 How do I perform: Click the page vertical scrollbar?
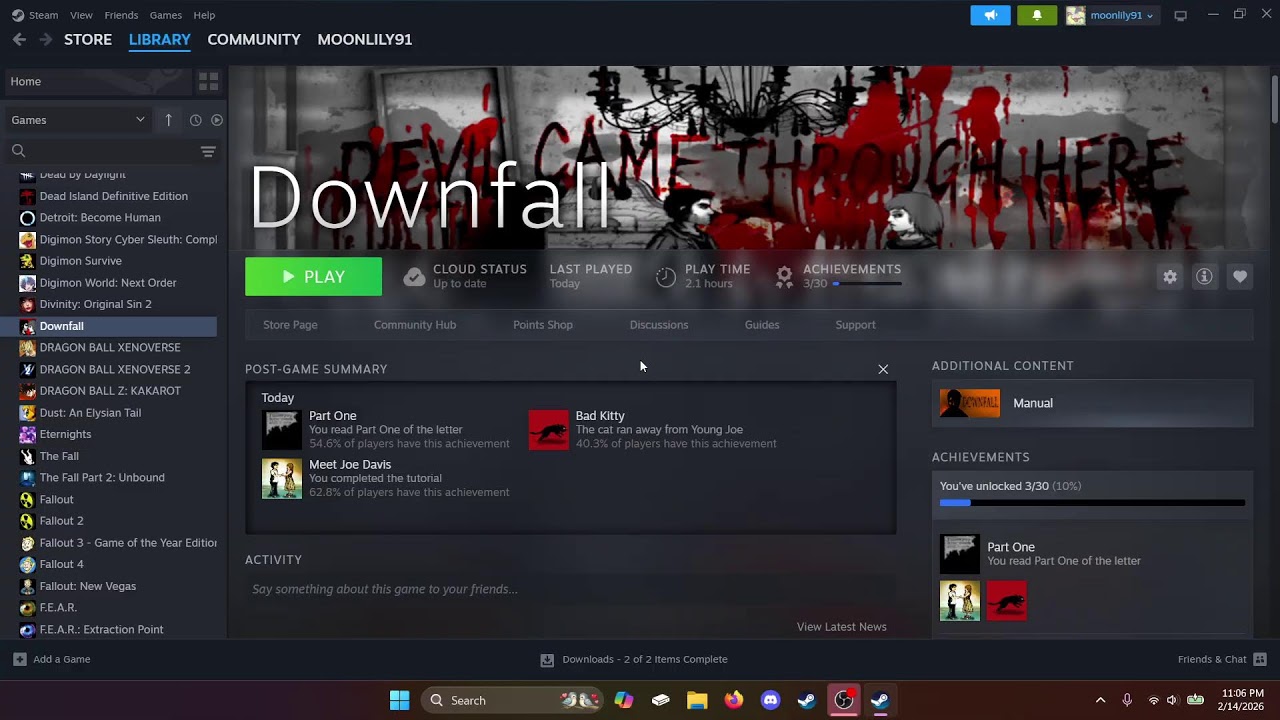pyautogui.click(x=1274, y=100)
